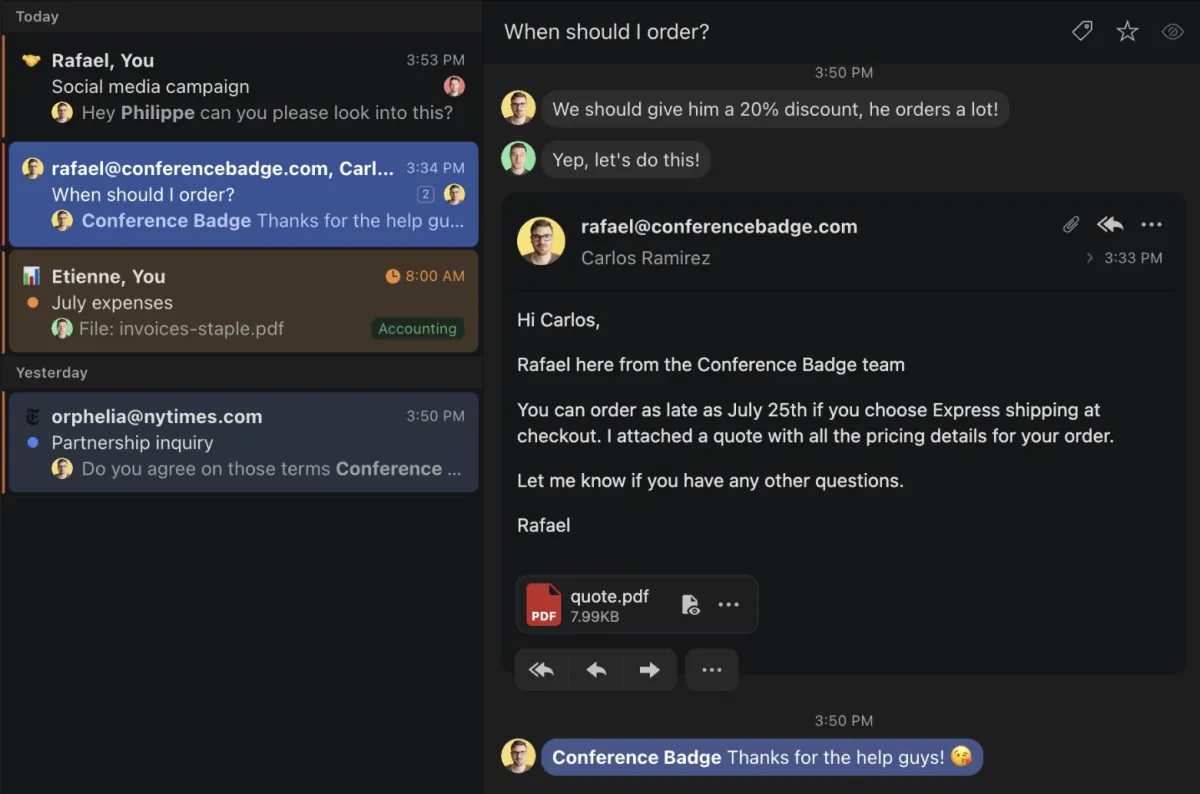Click the Philippe mention in thread preview

[x=158, y=112]
